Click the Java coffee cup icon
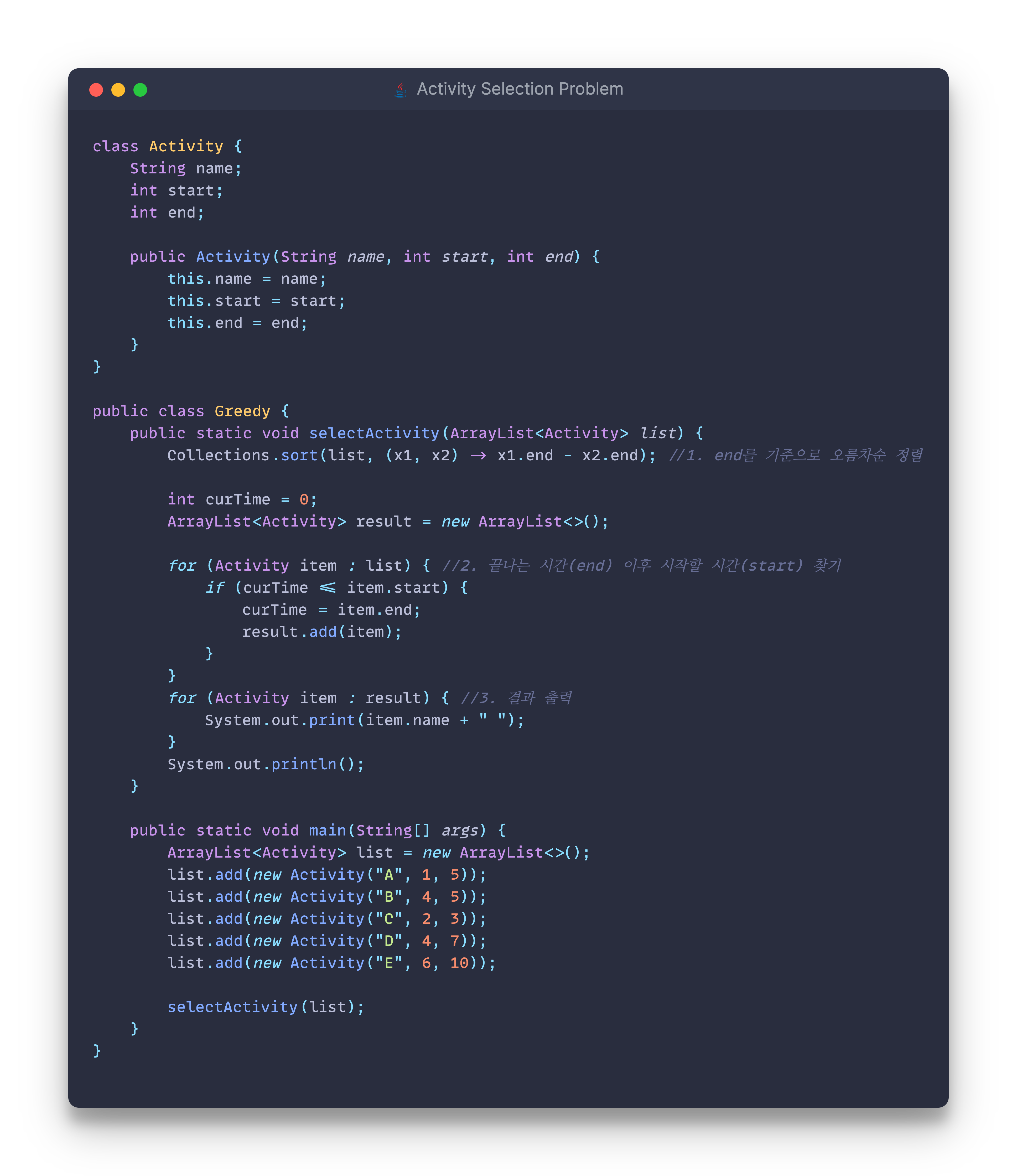 coord(400,89)
